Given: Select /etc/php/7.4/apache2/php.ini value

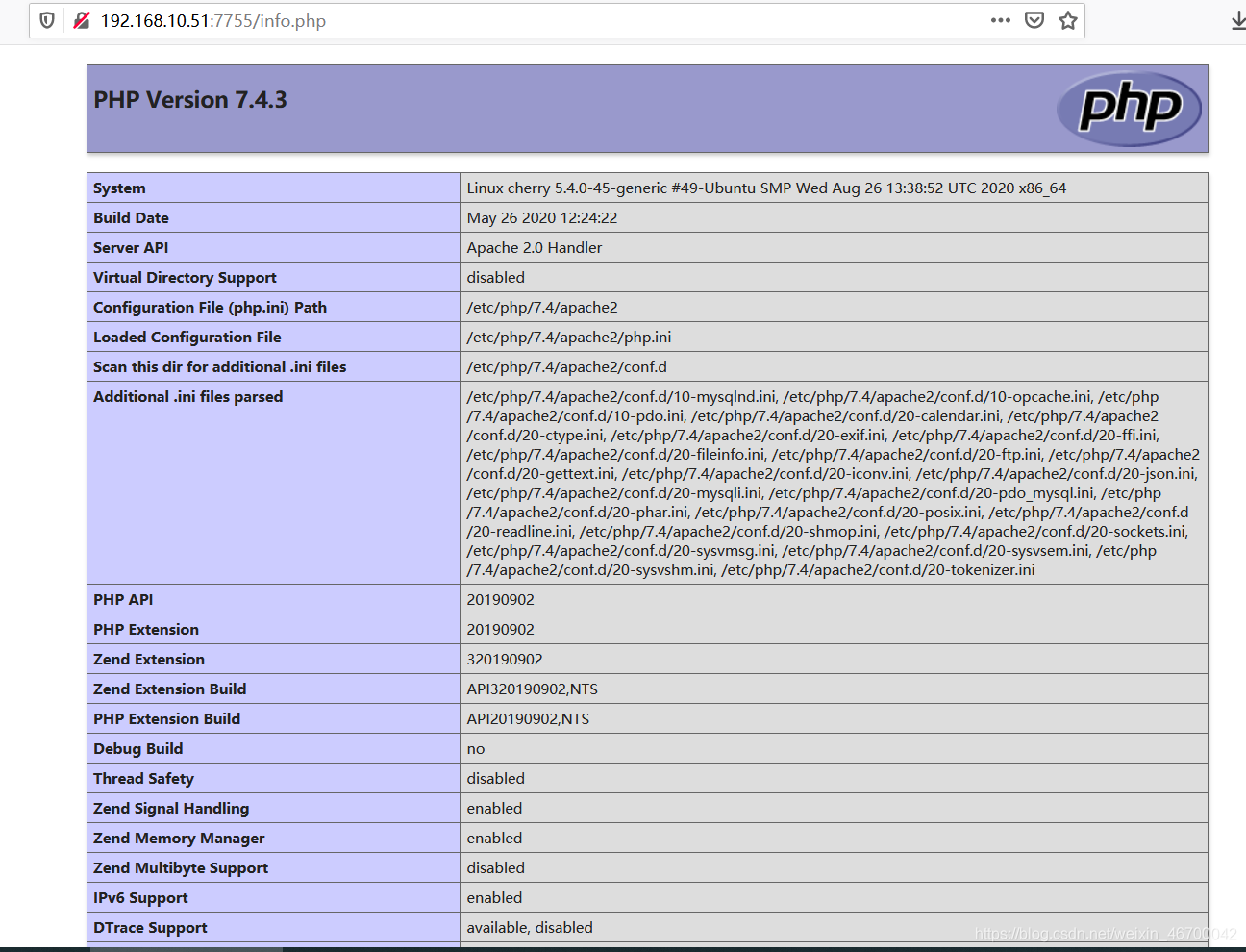Looking at the screenshot, I should pyautogui.click(x=569, y=338).
